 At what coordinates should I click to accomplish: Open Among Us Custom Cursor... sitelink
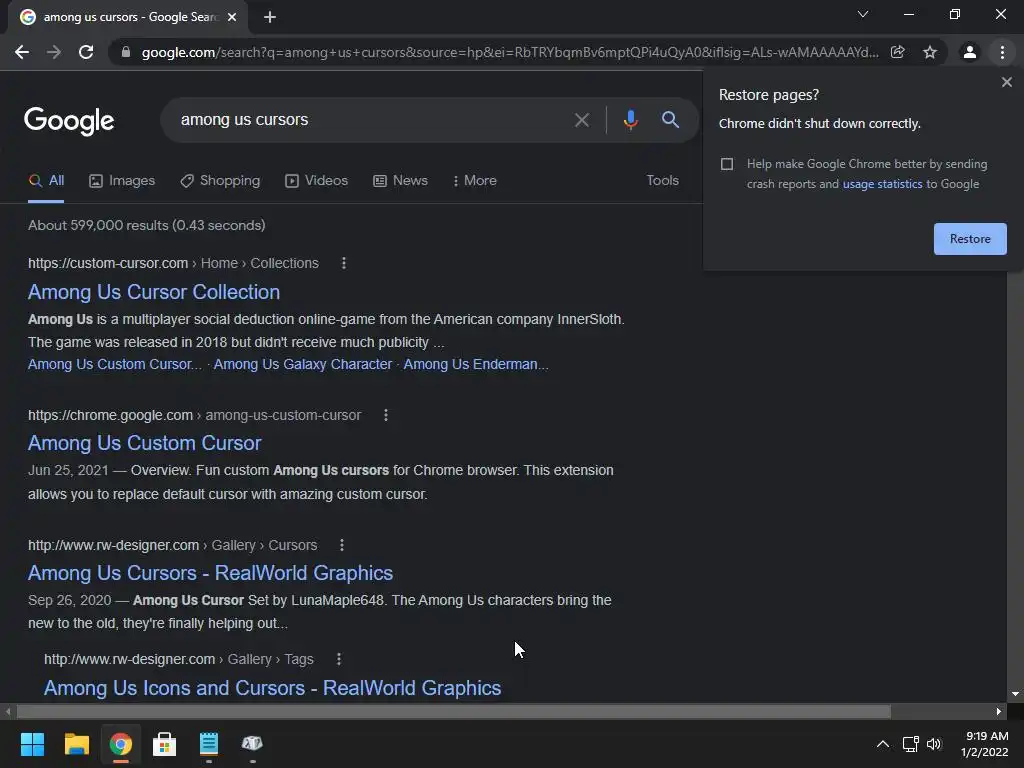(115, 364)
